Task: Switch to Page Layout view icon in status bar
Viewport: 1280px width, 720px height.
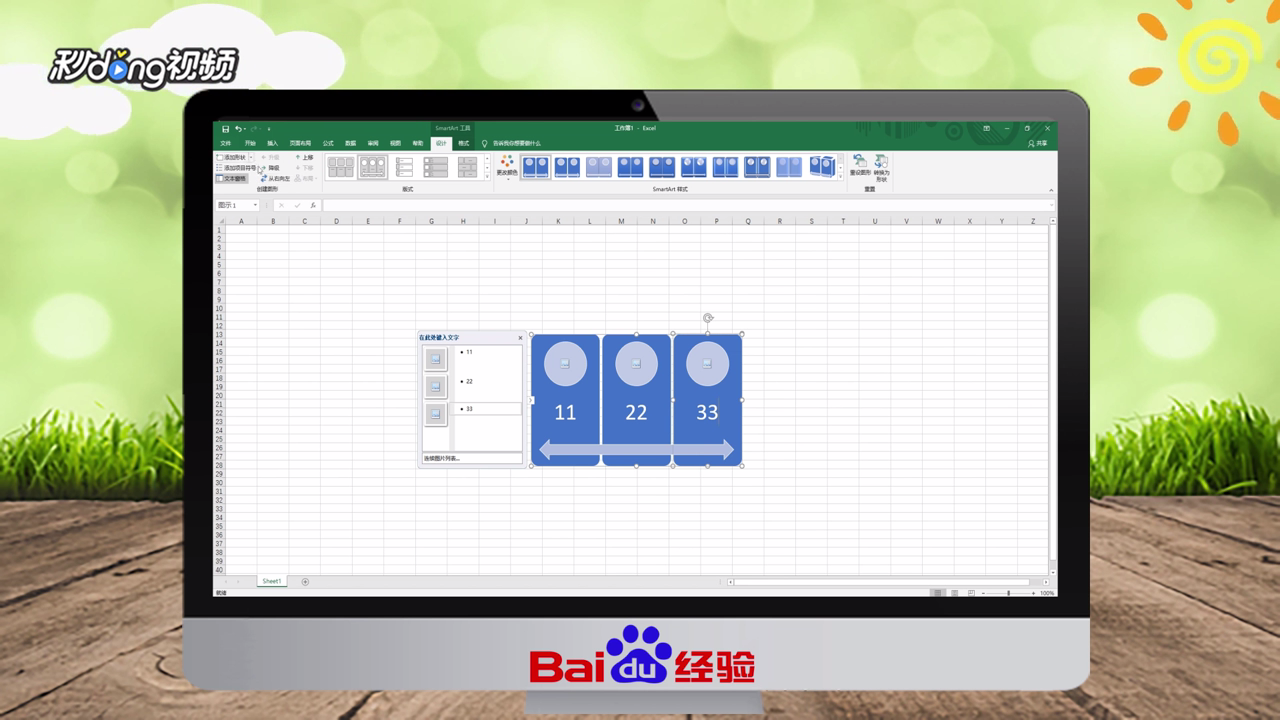Action: click(955, 593)
